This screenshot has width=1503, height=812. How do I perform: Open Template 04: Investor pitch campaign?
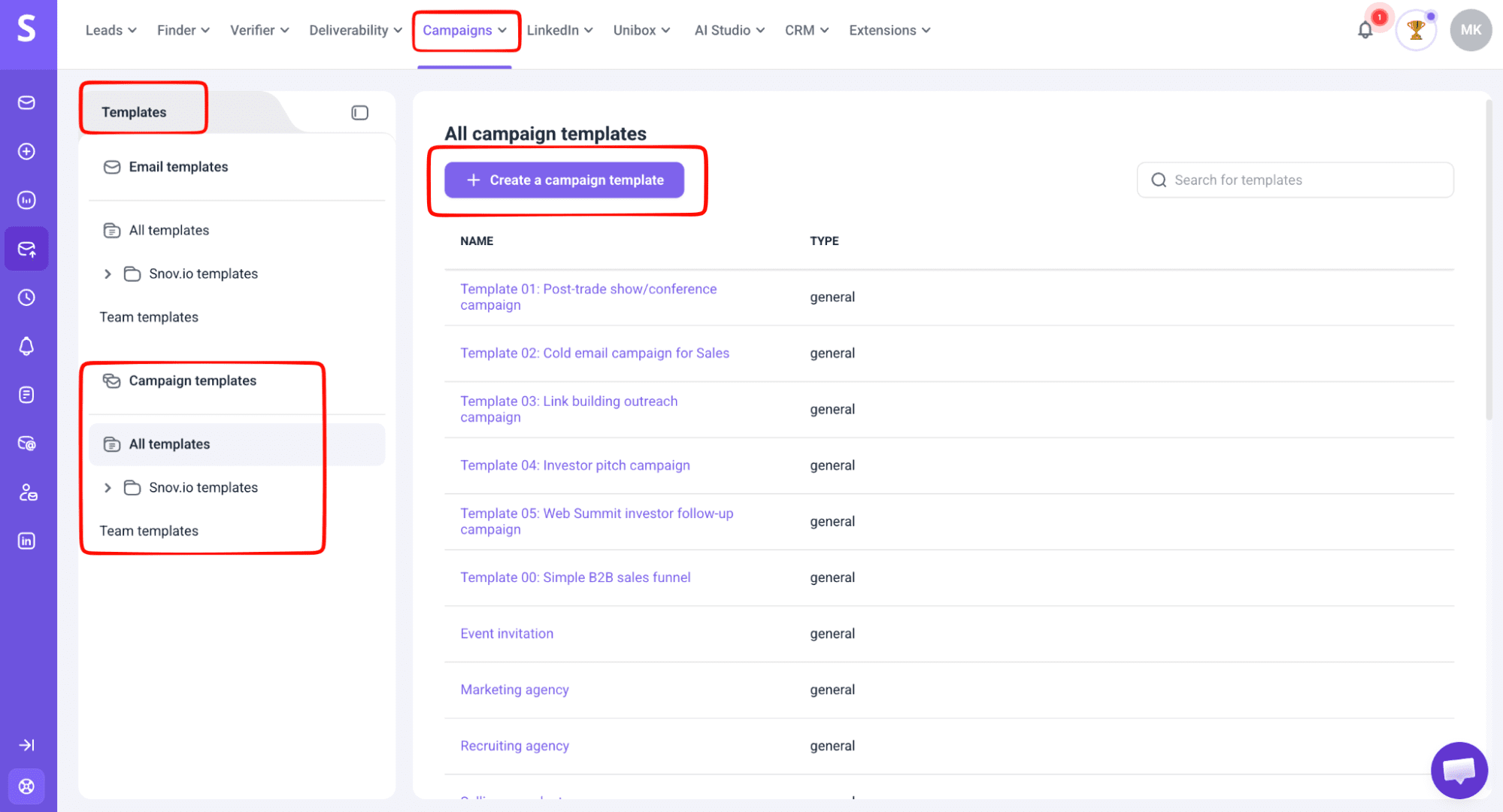[x=574, y=465]
